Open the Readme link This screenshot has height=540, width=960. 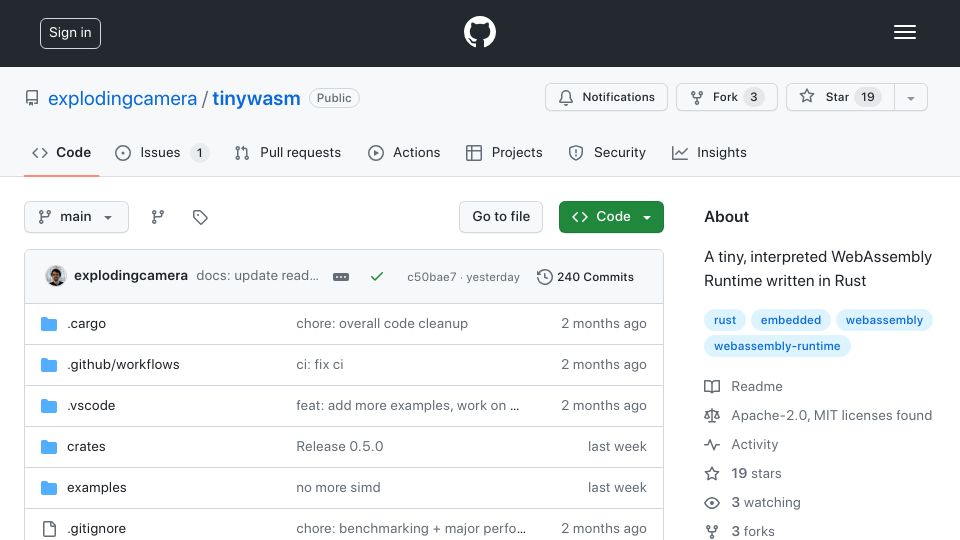click(757, 386)
